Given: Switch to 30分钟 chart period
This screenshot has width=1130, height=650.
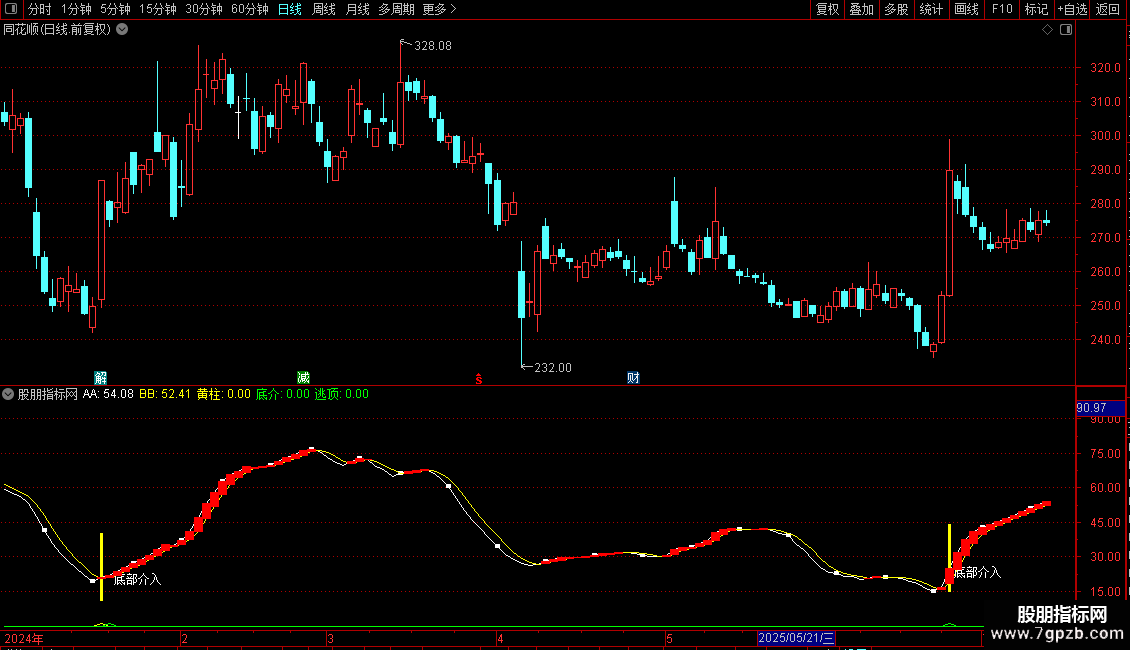Looking at the screenshot, I should pos(203,9).
